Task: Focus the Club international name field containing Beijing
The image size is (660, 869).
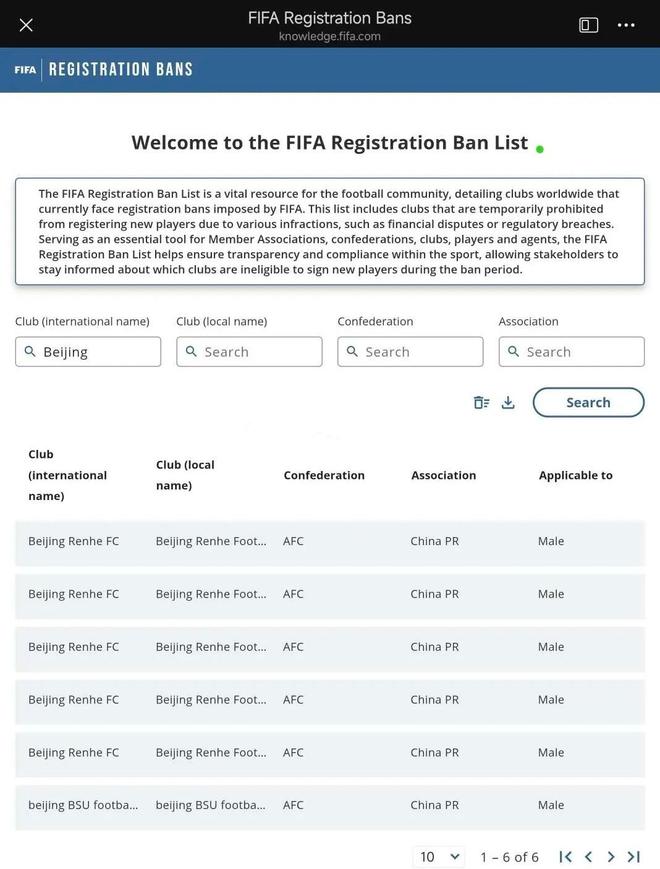Action: [x=88, y=351]
